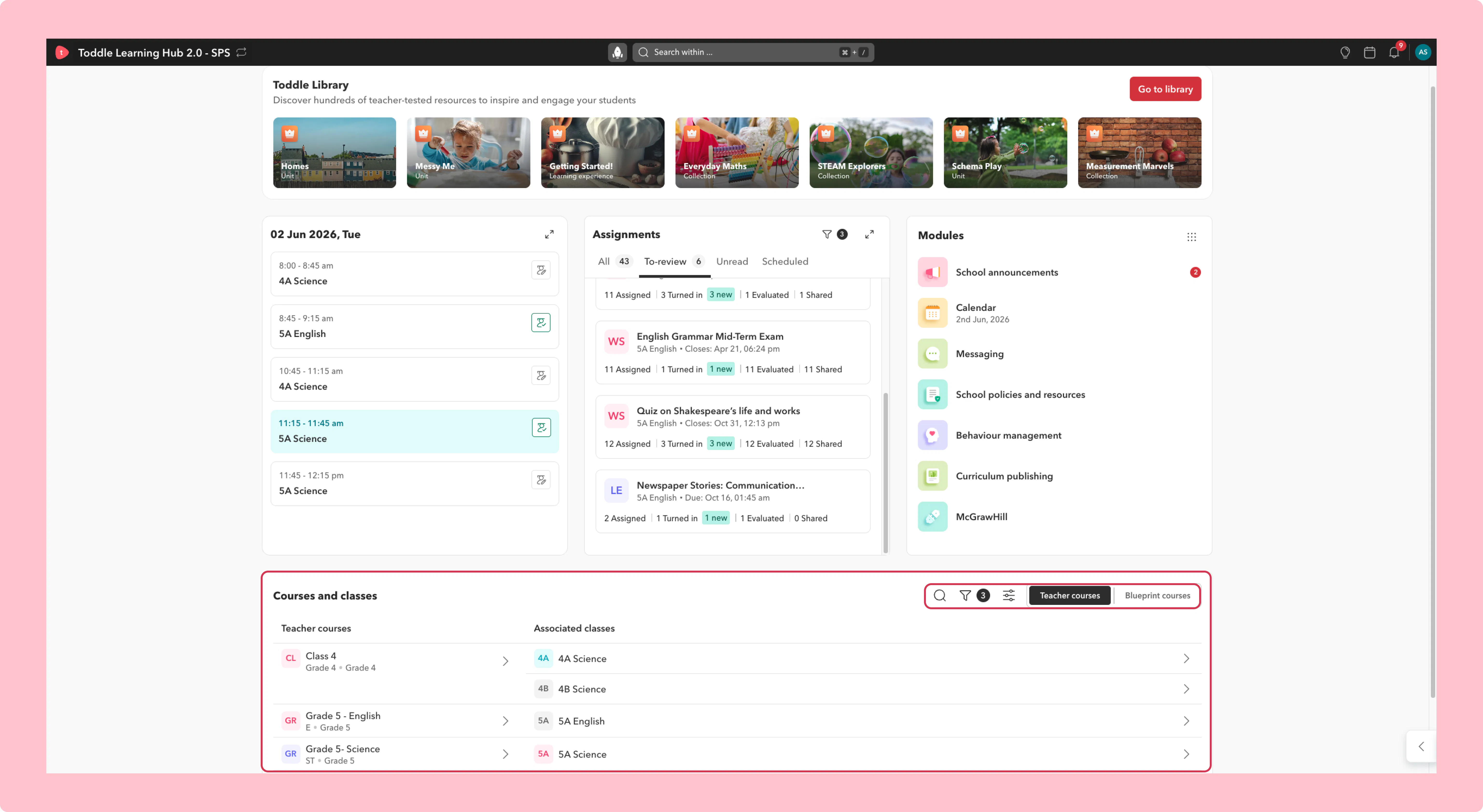Image resolution: width=1483 pixels, height=812 pixels.
Task: Click the lightbulb icon in top bar
Action: tap(1345, 52)
